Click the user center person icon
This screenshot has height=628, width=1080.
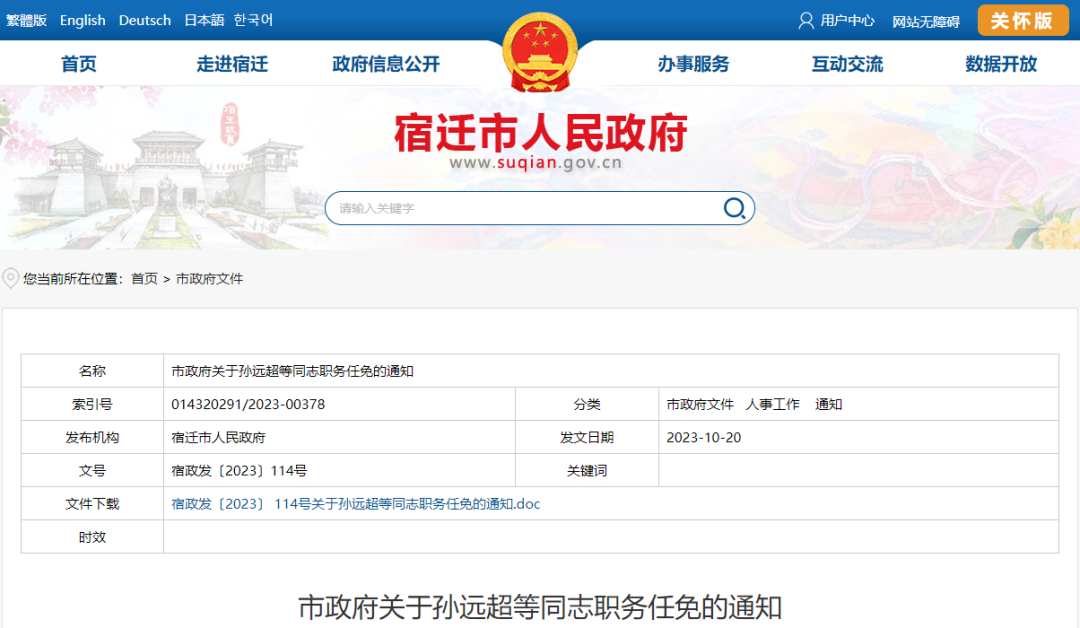(x=806, y=21)
